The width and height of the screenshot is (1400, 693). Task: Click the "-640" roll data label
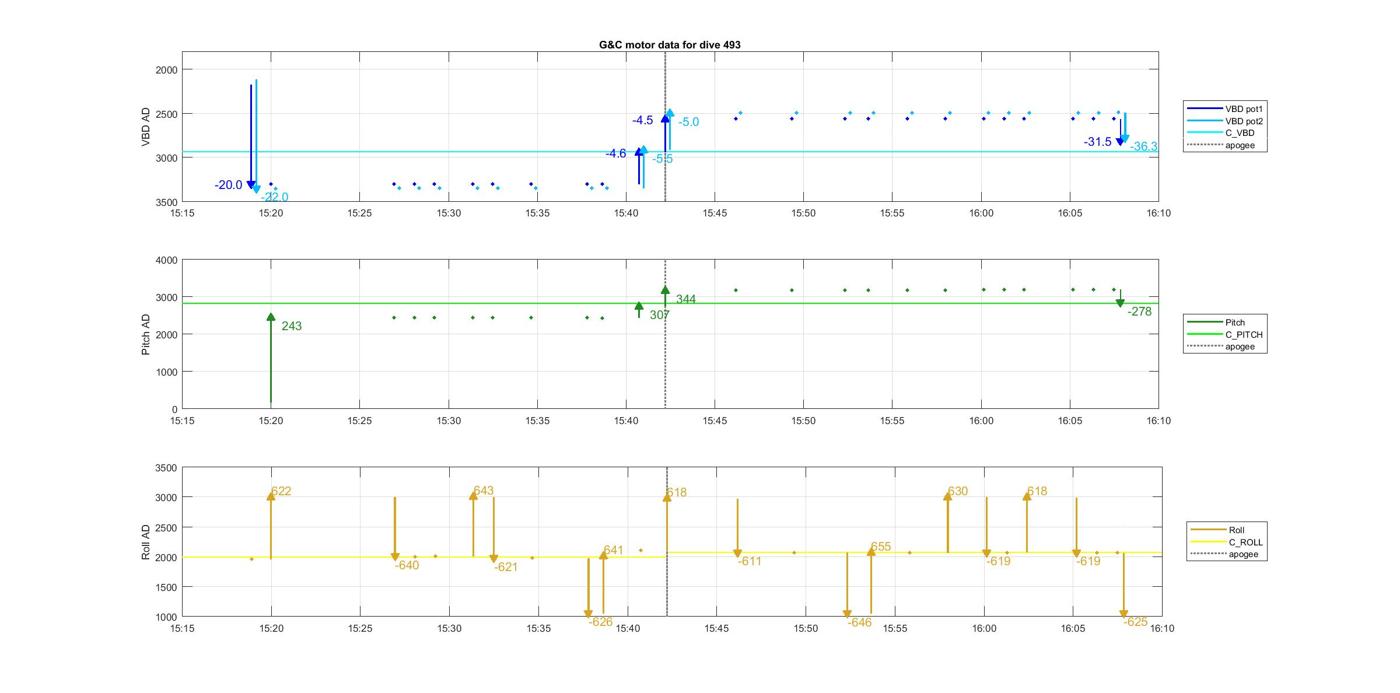point(407,565)
